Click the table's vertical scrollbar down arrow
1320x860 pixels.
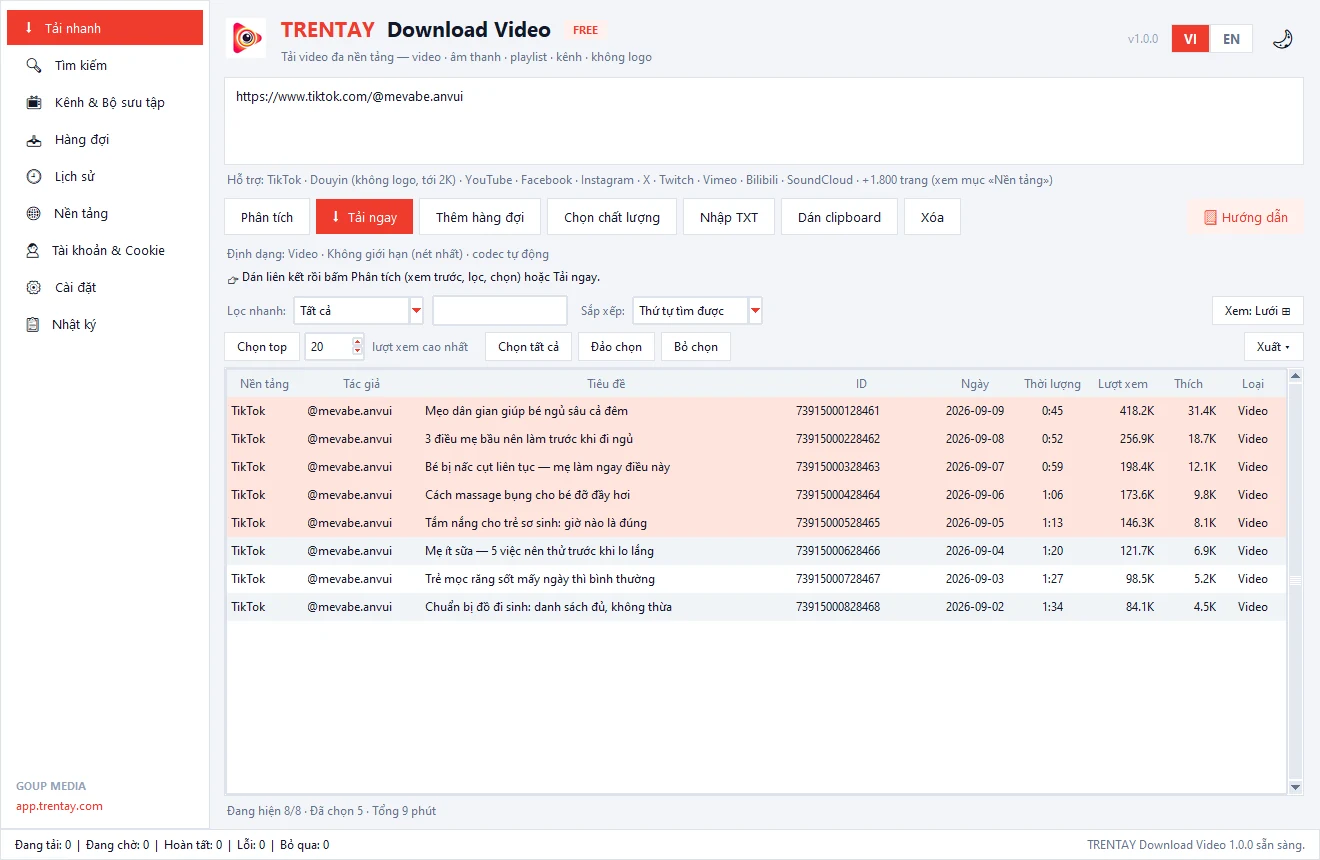1296,787
